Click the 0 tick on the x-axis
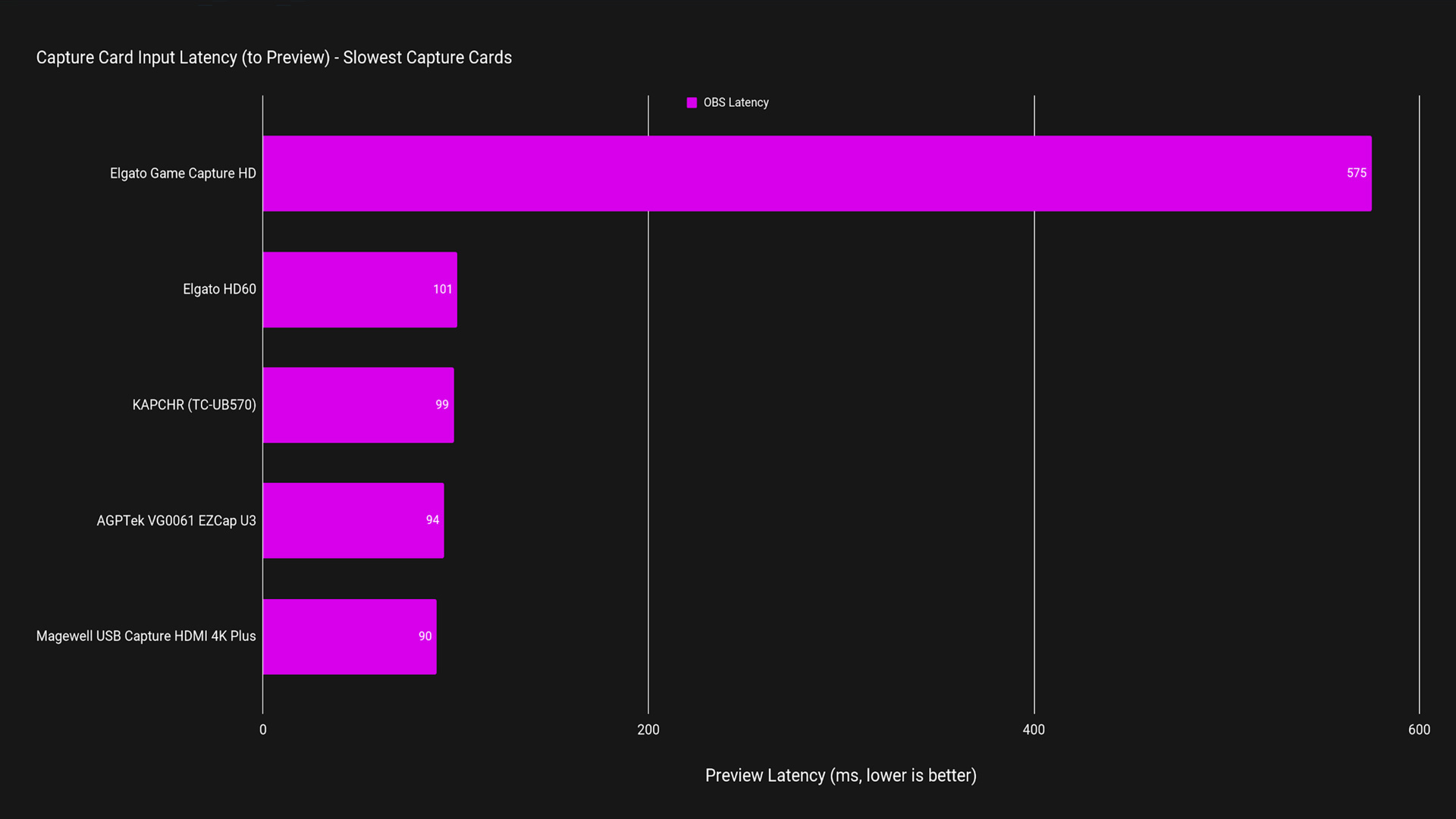 pyautogui.click(x=263, y=730)
